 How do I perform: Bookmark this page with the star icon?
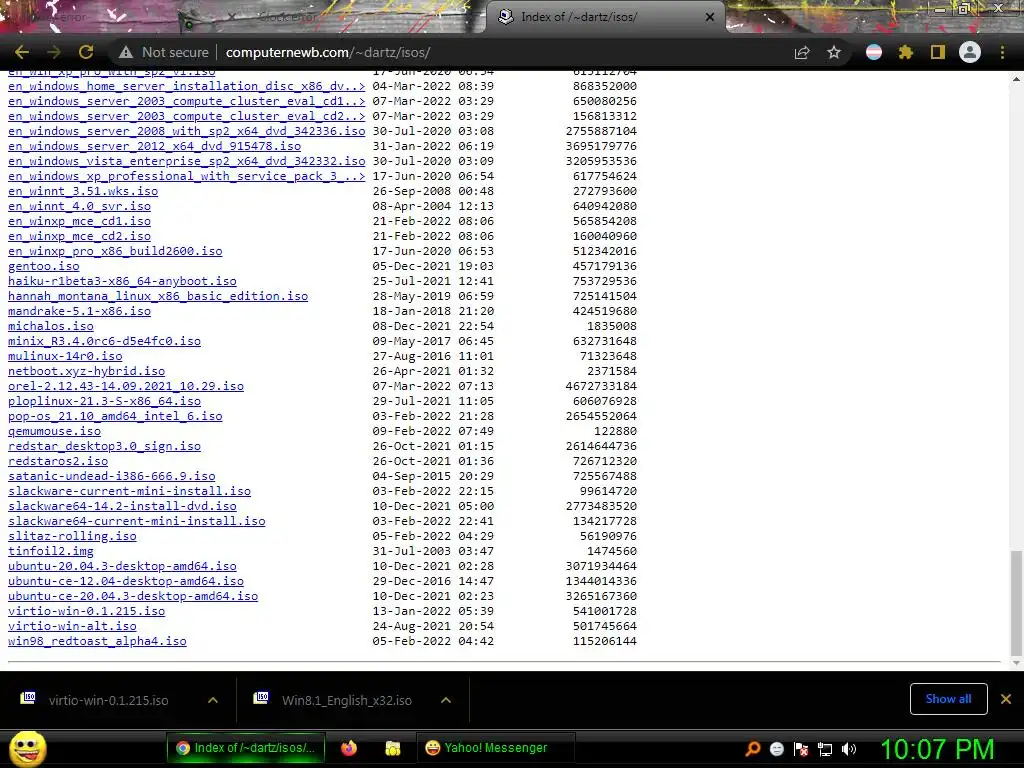tap(834, 52)
